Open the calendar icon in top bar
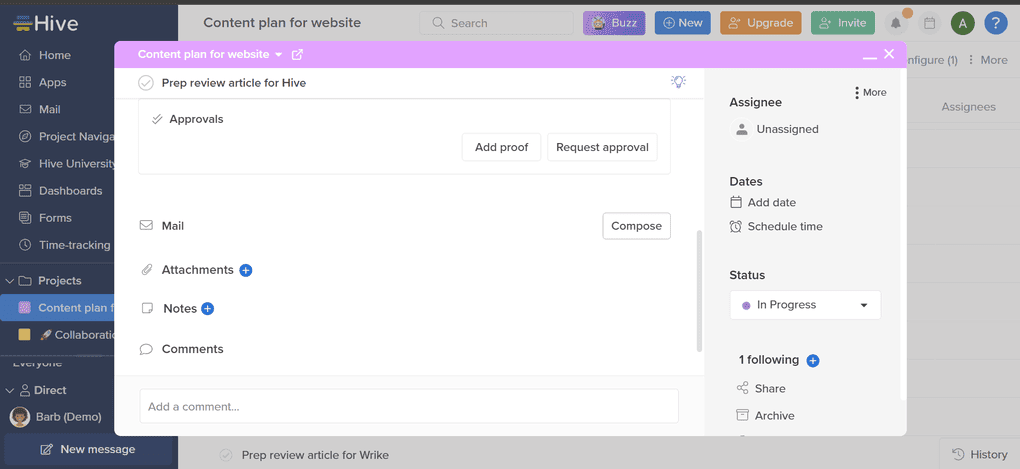This screenshot has height=469, width=1020. pyautogui.click(x=930, y=23)
